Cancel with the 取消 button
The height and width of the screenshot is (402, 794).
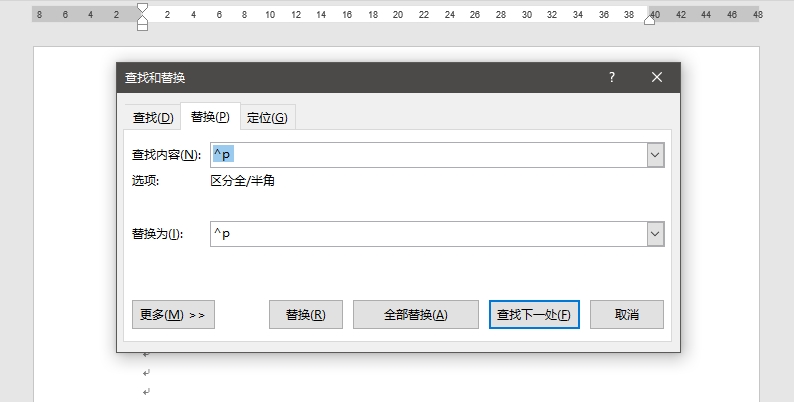(627, 314)
